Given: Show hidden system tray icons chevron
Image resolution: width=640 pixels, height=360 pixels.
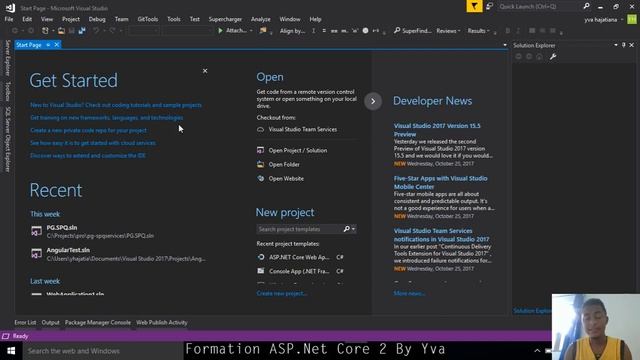Looking at the screenshot, I should 537,351.
